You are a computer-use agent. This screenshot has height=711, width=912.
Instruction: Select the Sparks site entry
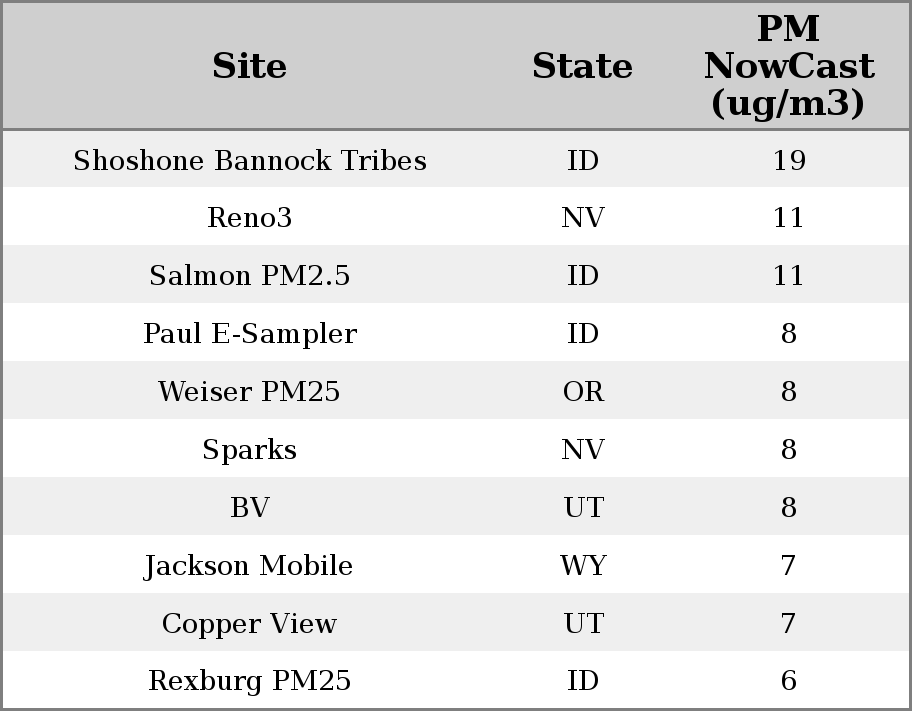250,450
